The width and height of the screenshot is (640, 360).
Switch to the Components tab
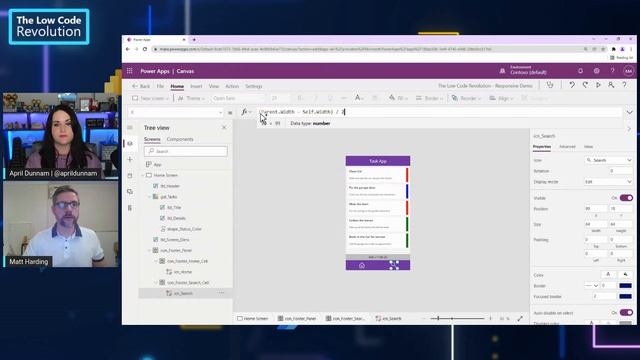point(180,139)
